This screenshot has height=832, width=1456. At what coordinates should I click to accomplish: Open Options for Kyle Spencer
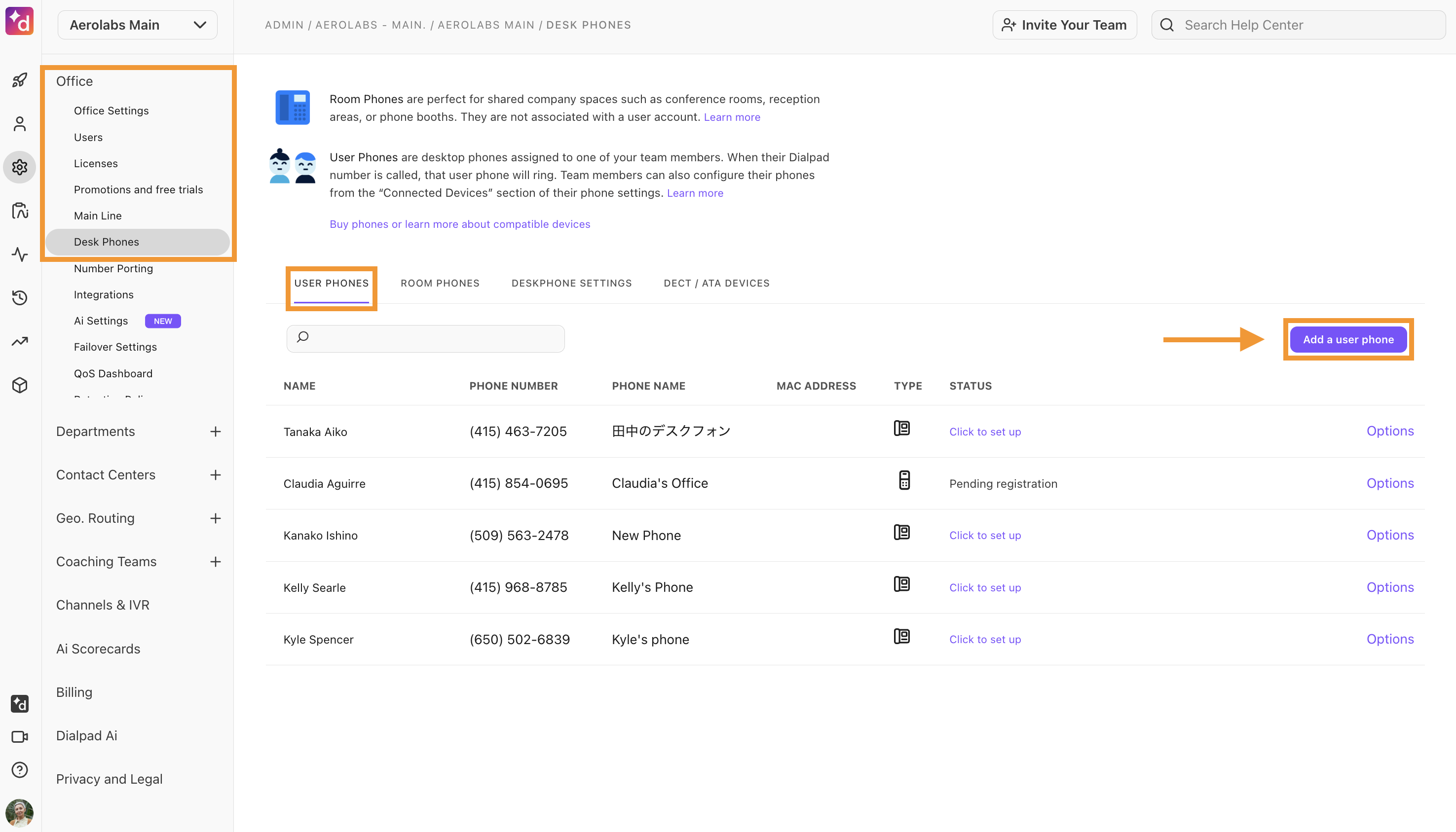(x=1390, y=640)
